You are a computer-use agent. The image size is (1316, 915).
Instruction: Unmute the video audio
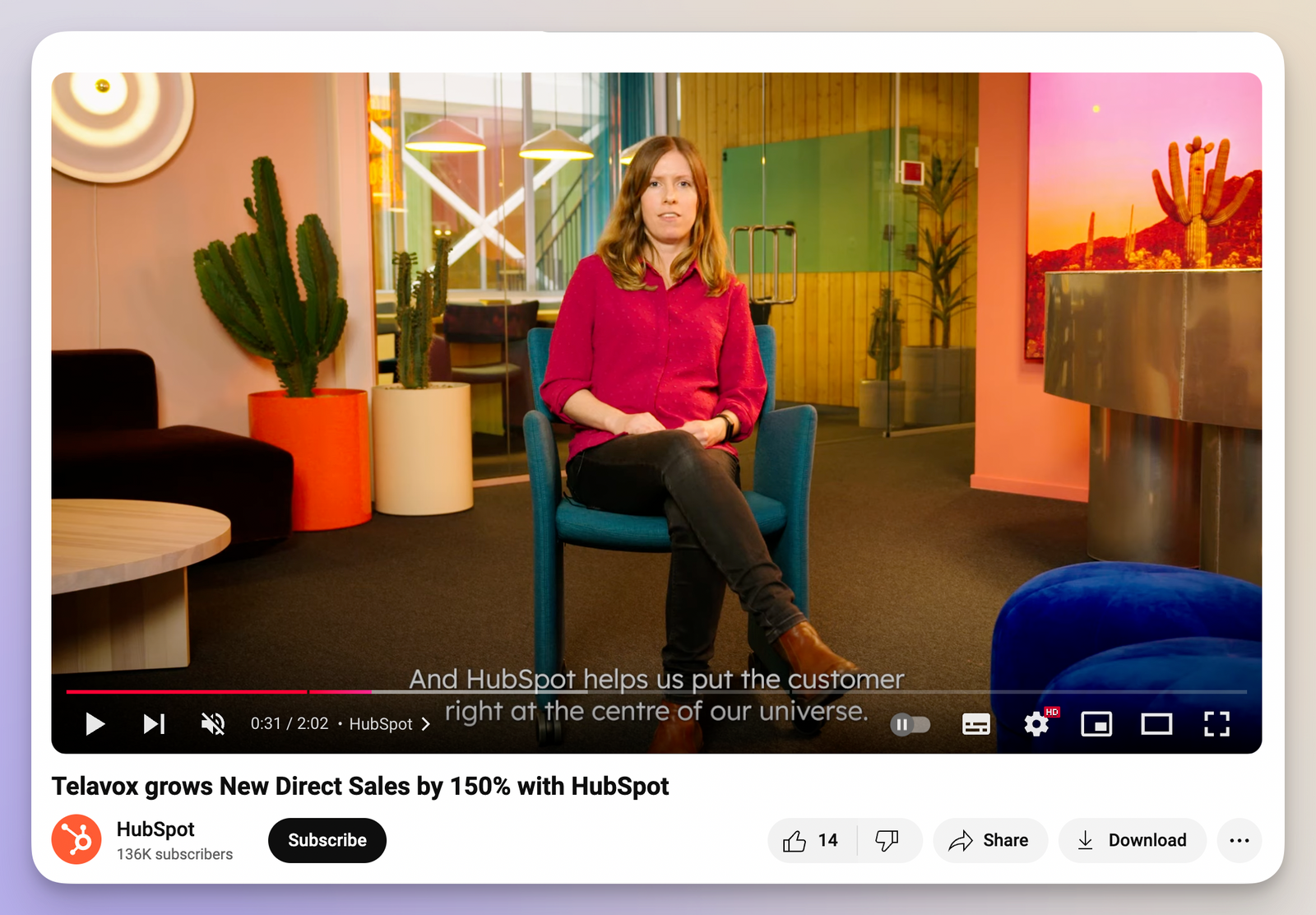pyautogui.click(x=212, y=724)
